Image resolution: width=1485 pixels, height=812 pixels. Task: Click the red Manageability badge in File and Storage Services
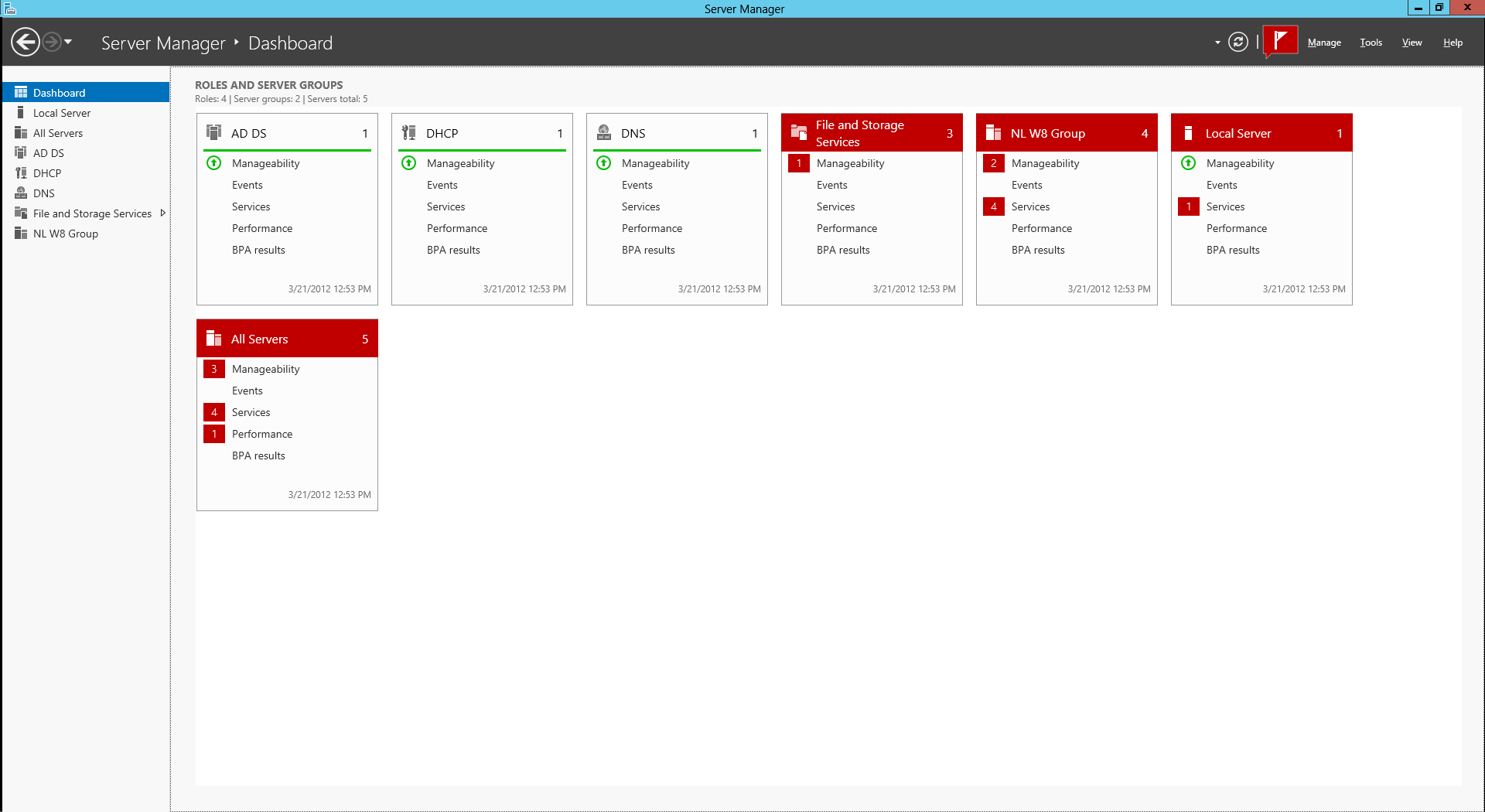coord(799,163)
